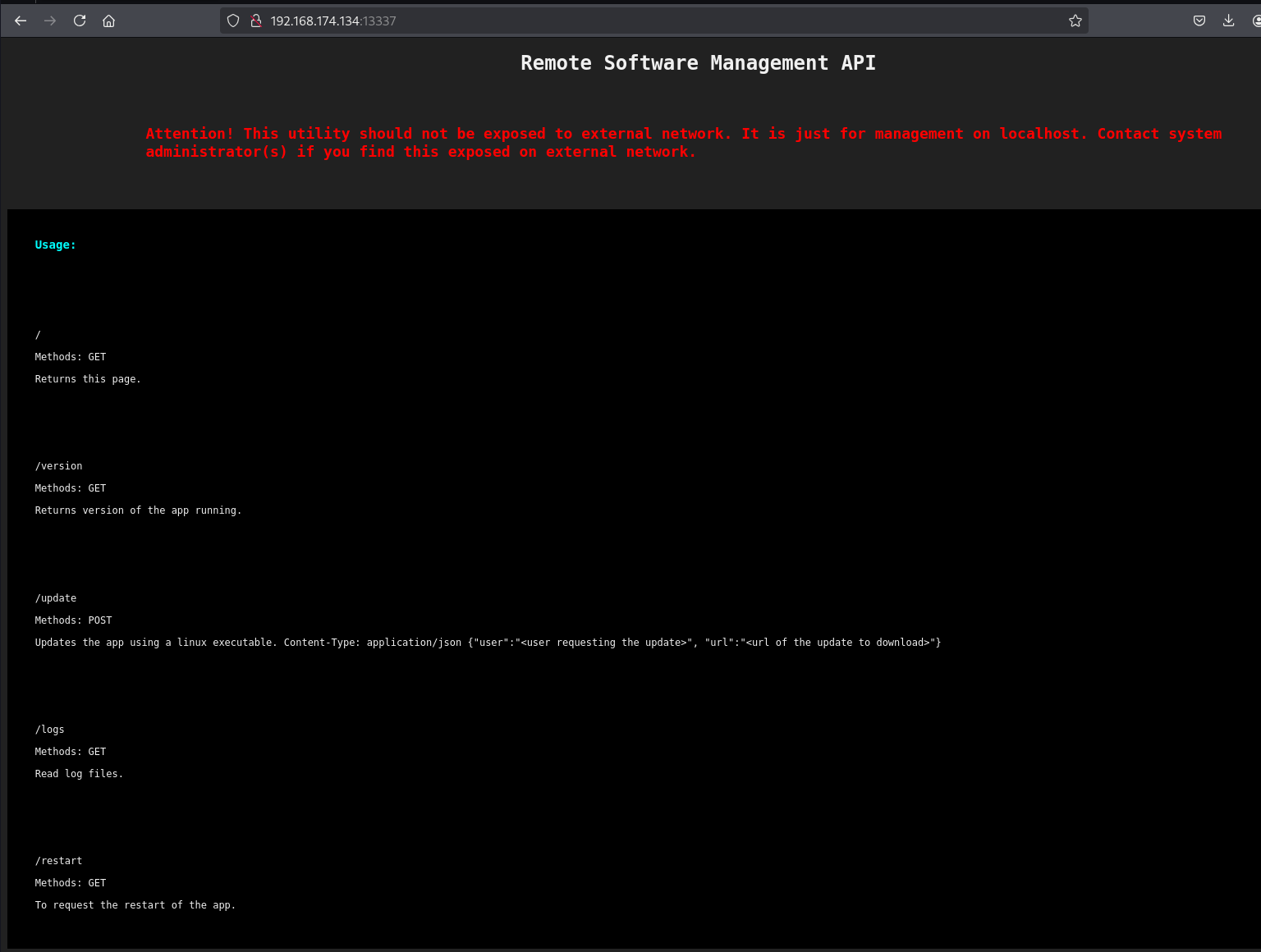Click the forward navigation arrow
This screenshot has height=952, width=1261.
[50, 21]
